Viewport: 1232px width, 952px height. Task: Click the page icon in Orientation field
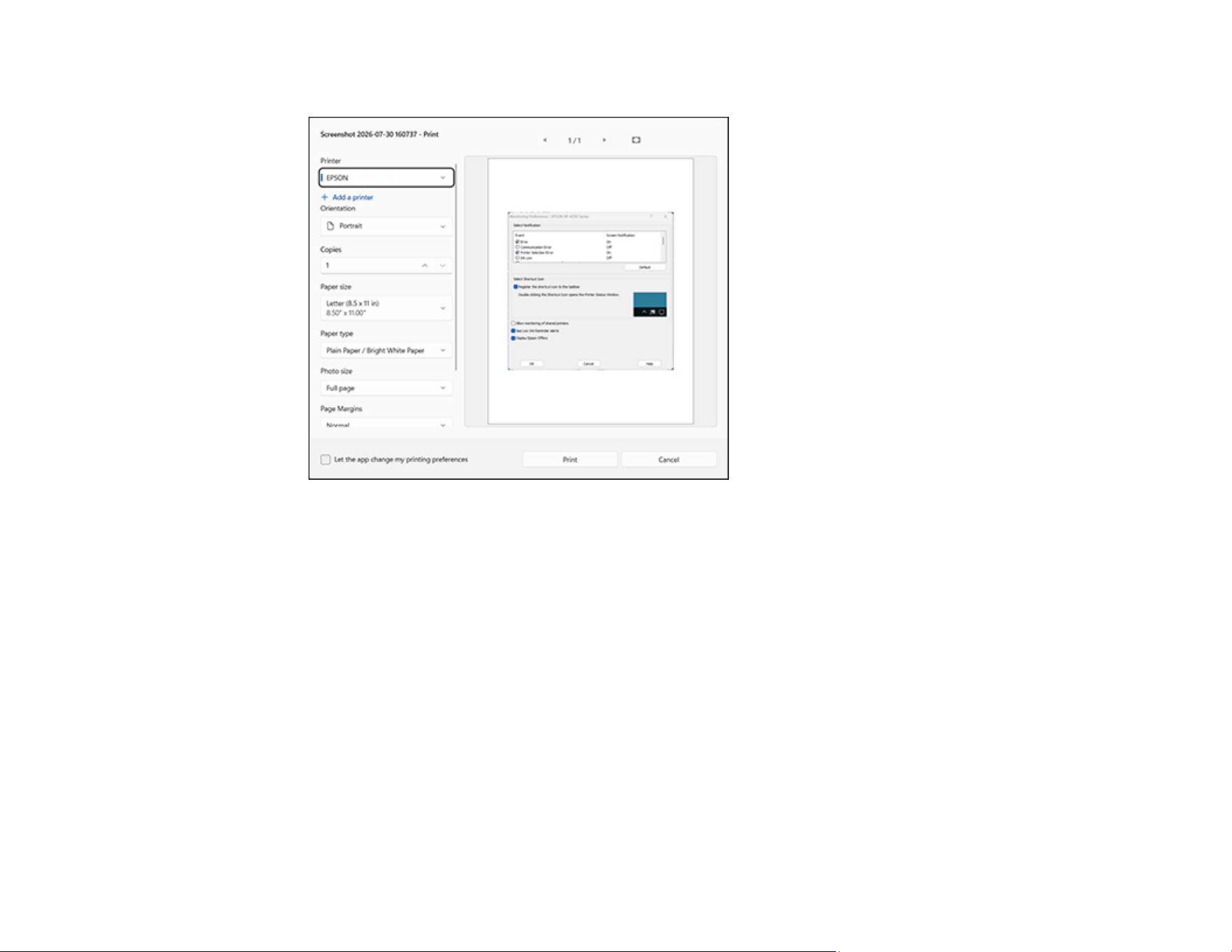point(331,226)
